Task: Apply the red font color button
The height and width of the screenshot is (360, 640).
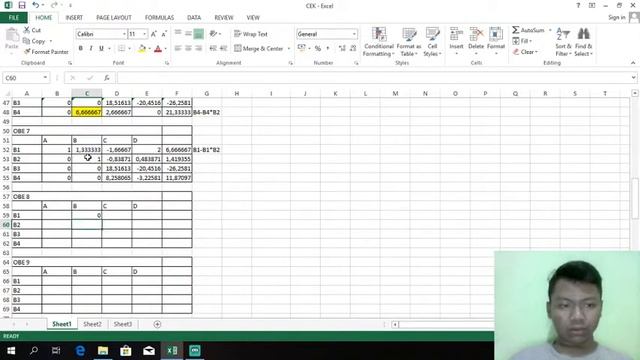Action: coord(158,49)
